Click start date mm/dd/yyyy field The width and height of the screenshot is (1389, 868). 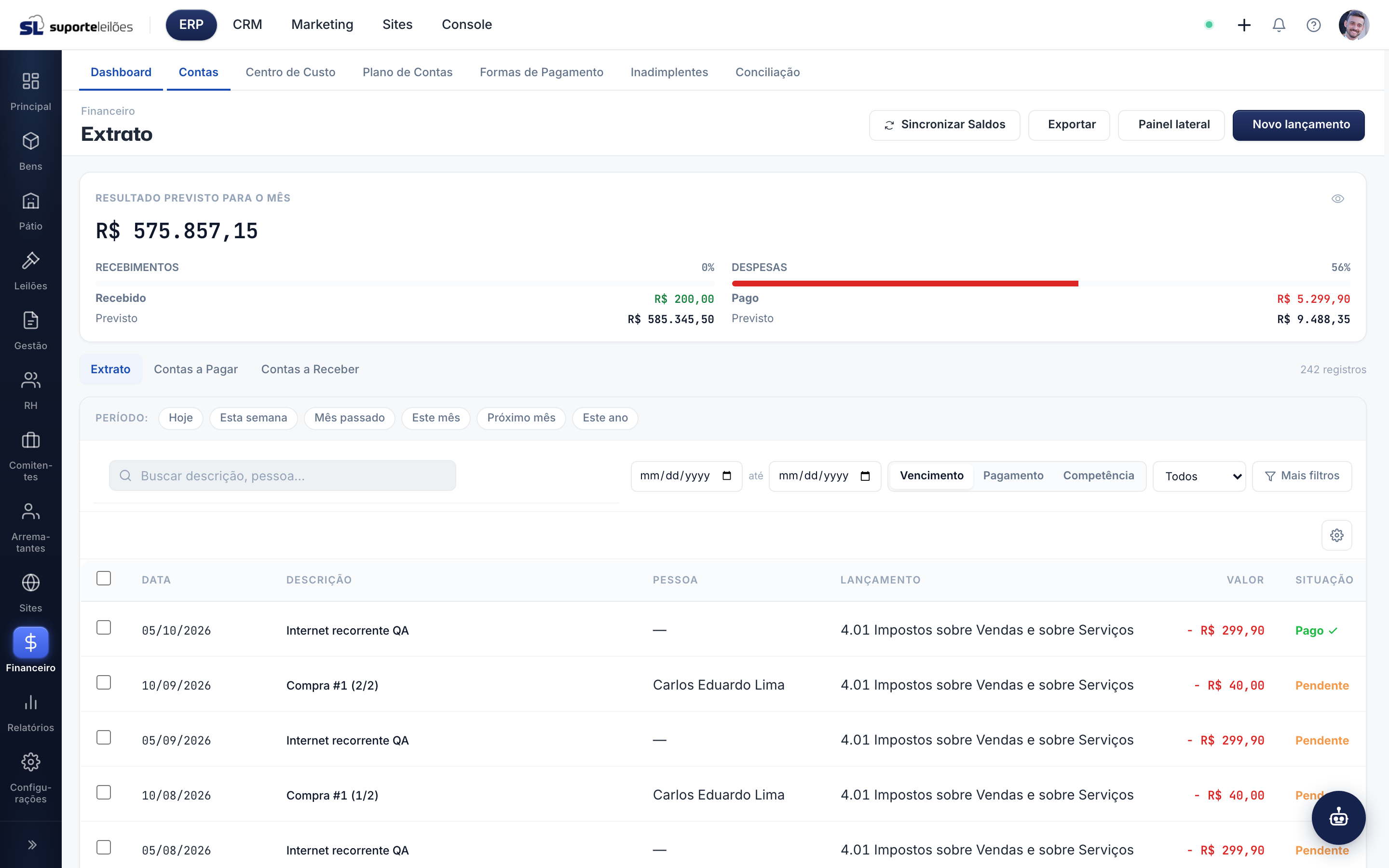pos(686,476)
